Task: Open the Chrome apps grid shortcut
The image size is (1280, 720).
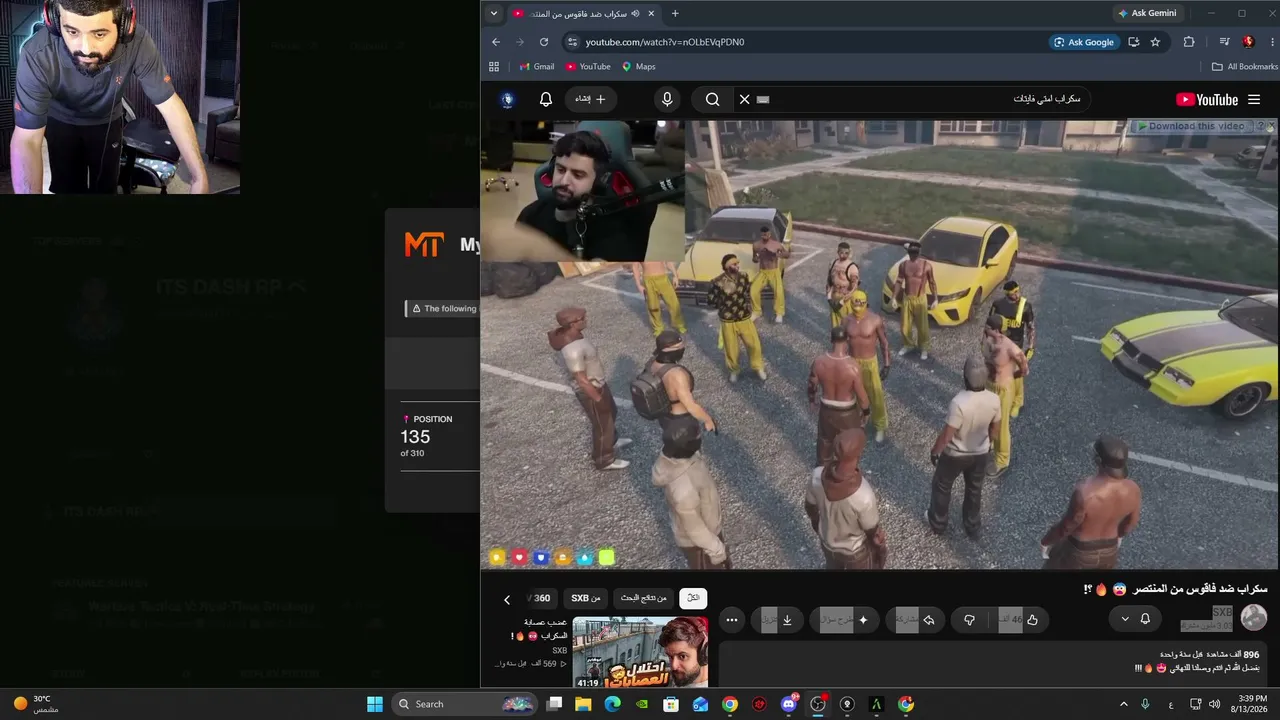Action: tap(494, 67)
